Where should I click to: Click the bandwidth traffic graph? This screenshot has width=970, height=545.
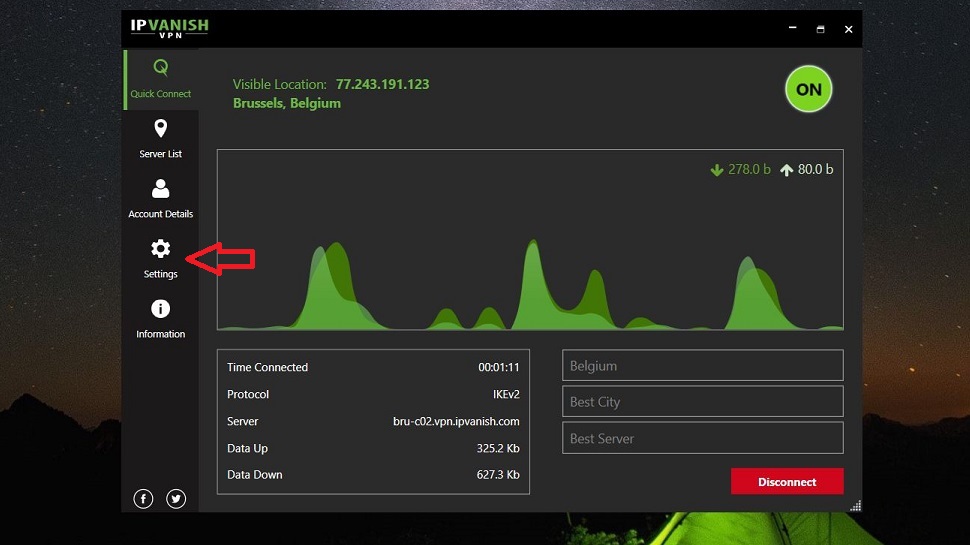coord(530,239)
